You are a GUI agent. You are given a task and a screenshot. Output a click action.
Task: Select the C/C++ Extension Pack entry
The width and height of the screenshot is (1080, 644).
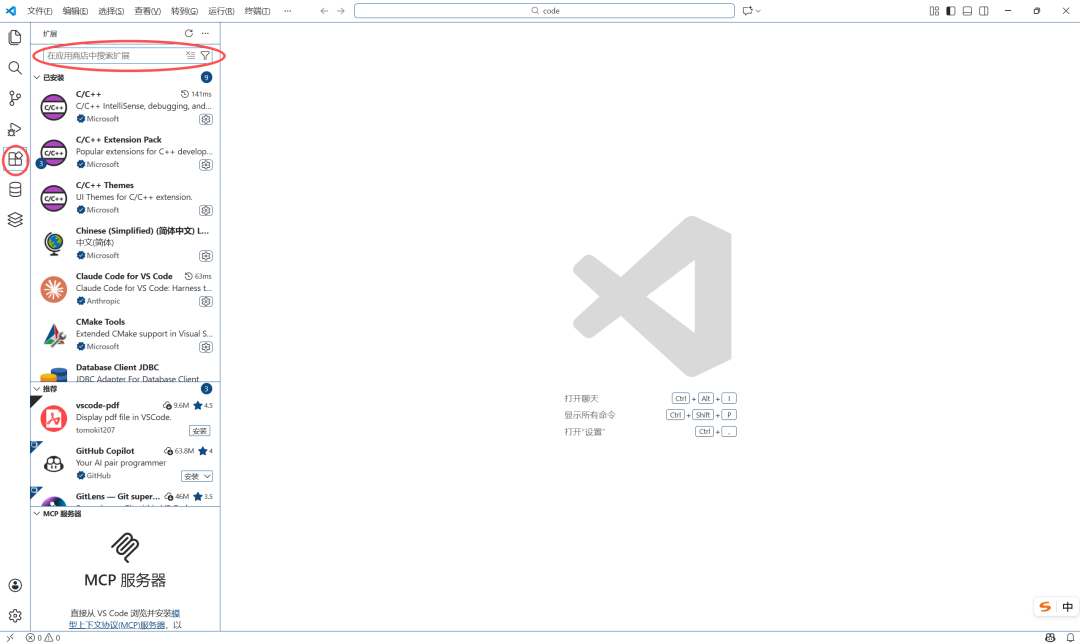[x=125, y=152]
